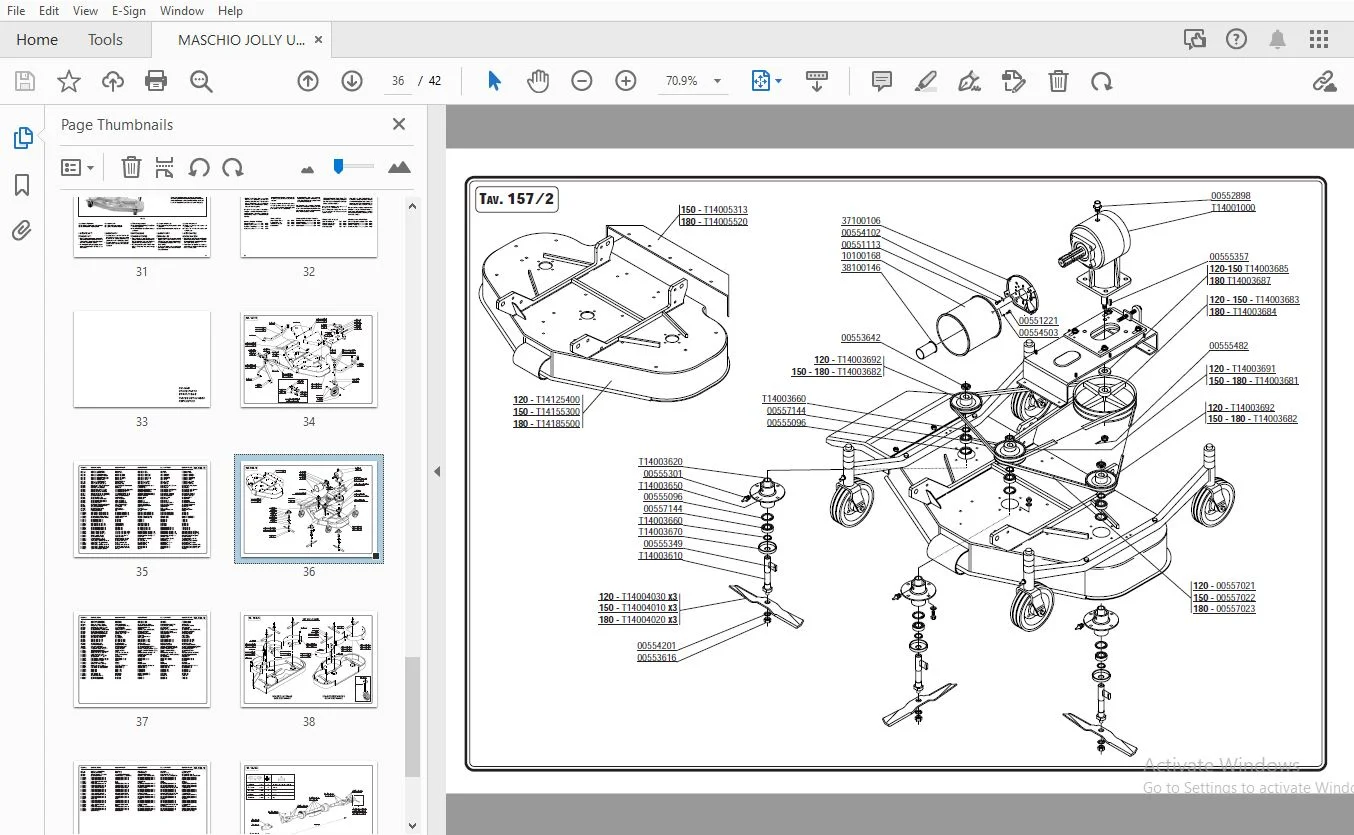Image resolution: width=1354 pixels, height=835 pixels.
Task: Activate the Selection arrow tool
Action: click(x=494, y=81)
